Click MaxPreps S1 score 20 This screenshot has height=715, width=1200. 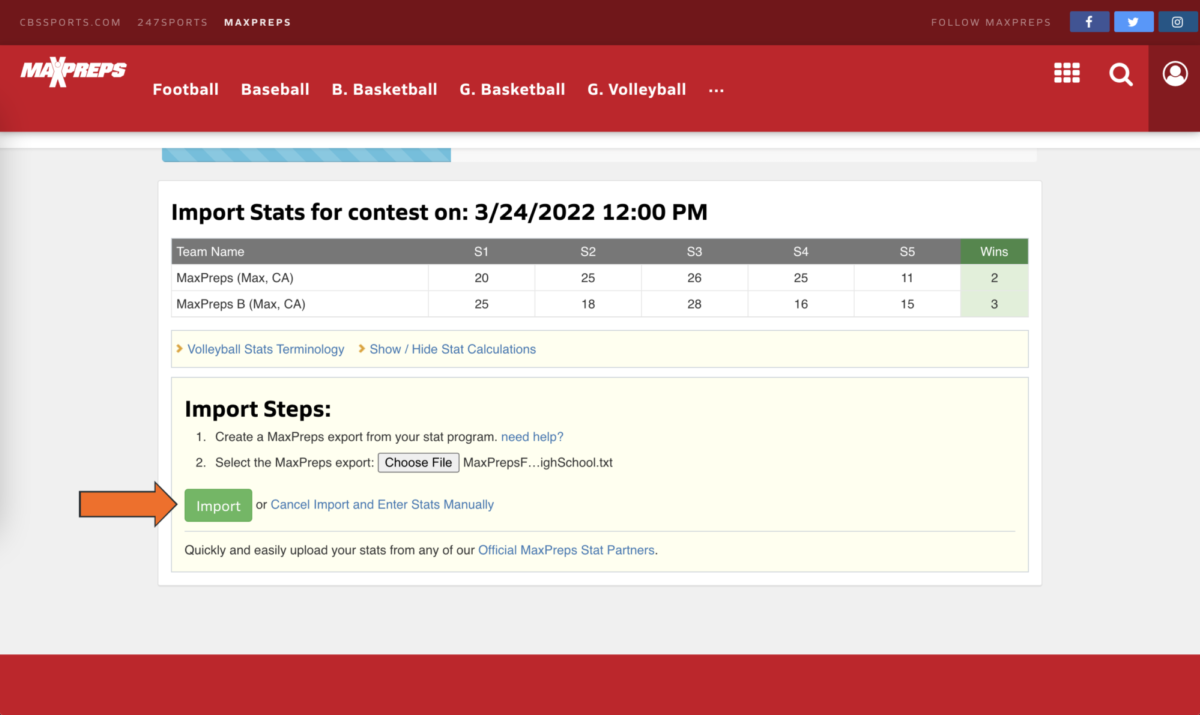[x=482, y=278]
